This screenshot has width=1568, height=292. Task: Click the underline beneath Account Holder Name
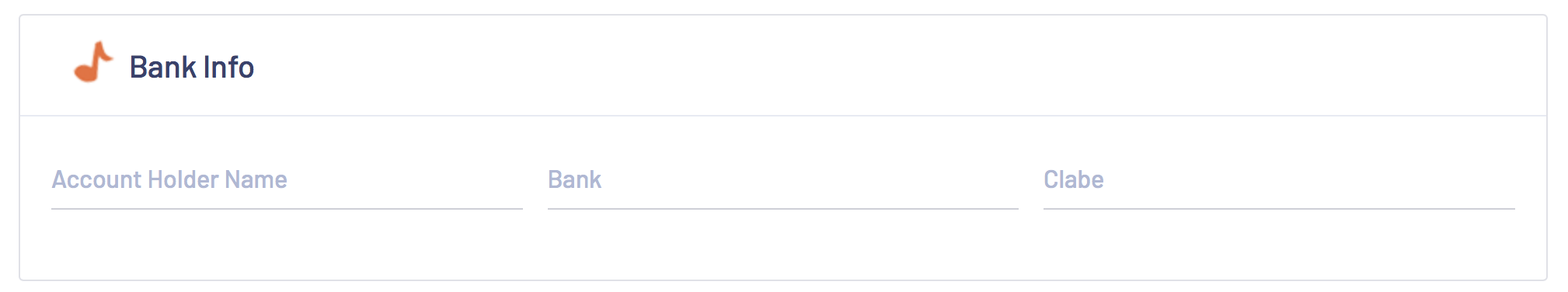(x=287, y=208)
